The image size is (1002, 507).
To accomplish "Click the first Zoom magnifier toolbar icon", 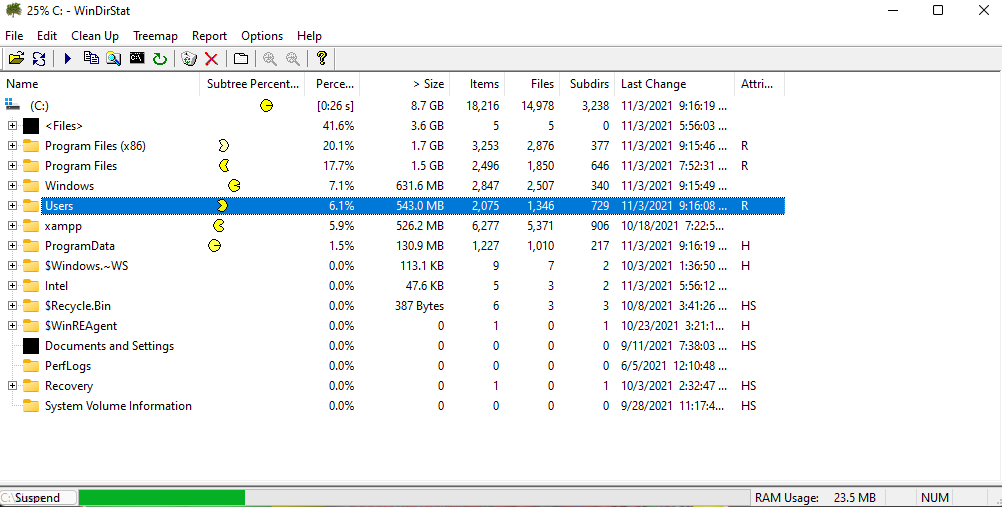I will pyautogui.click(x=270, y=59).
